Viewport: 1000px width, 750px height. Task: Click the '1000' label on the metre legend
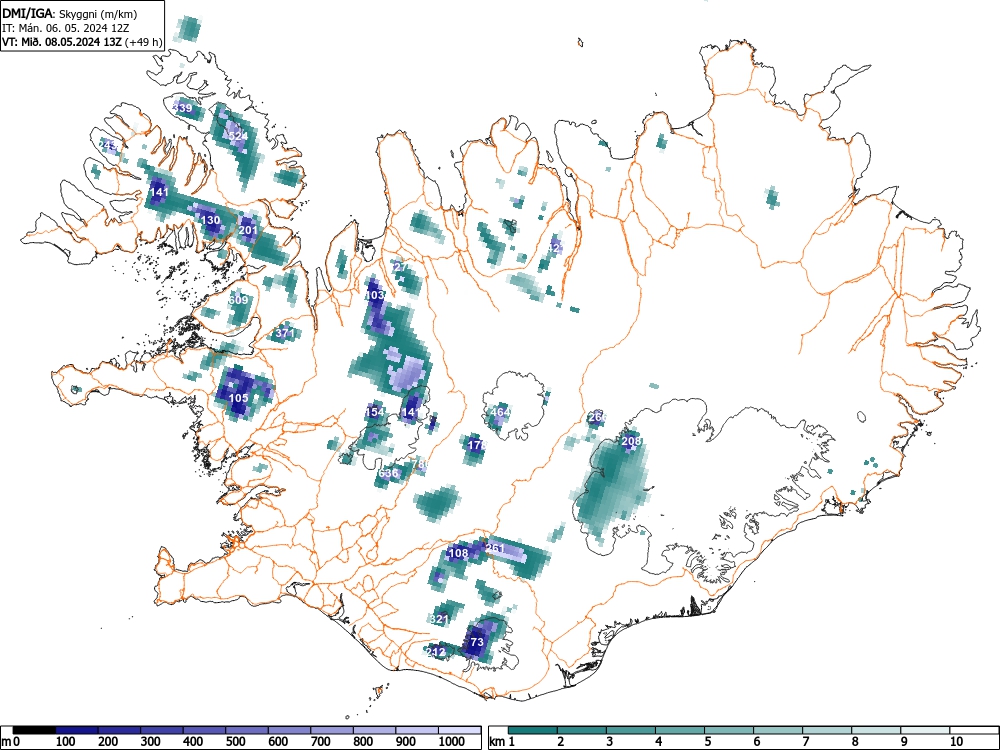[x=452, y=742]
